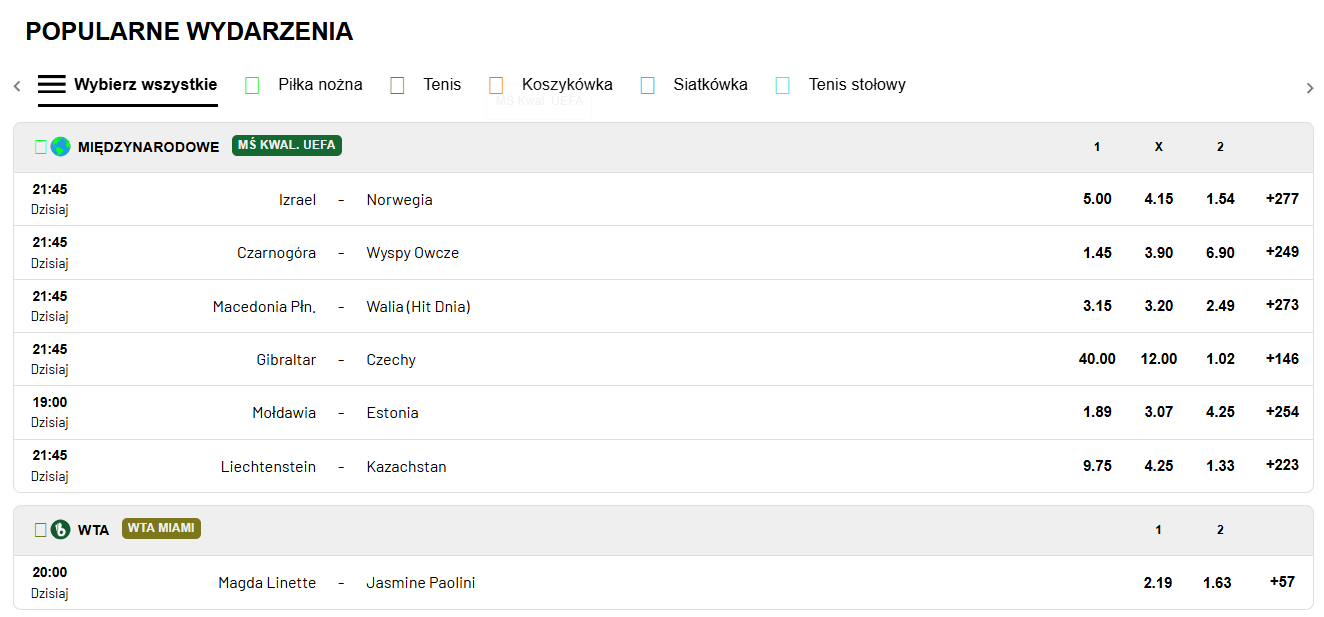This screenshot has height=617, width=1324.
Task: Toggle the Tenis checkbox
Action: coord(397,86)
